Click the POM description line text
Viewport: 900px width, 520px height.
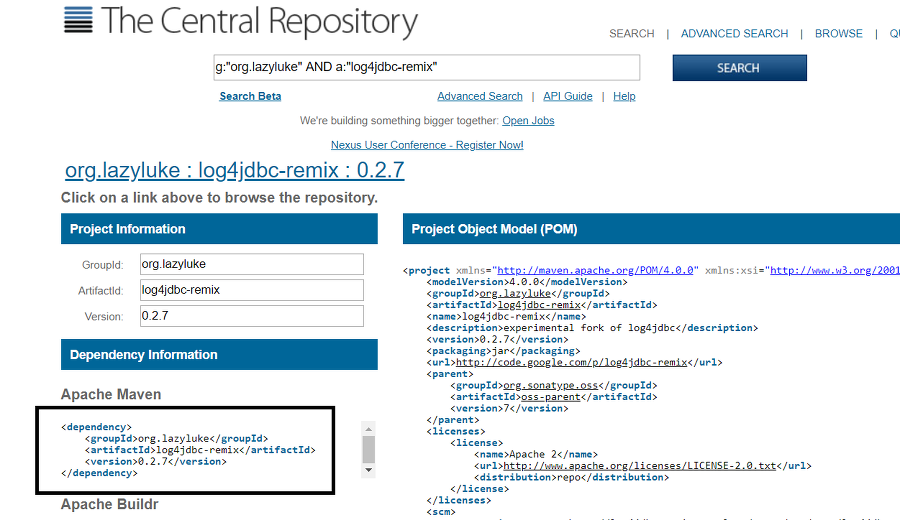tap(592, 328)
